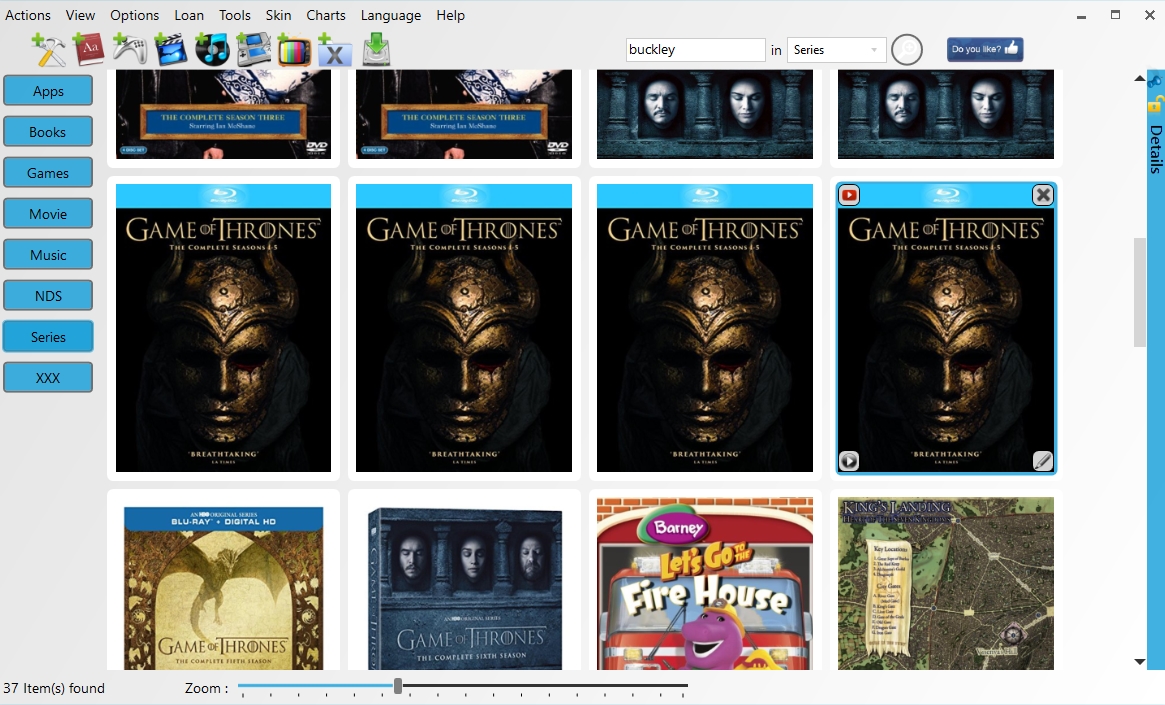
Task: Open the Options menu
Action: pos(134,15)
